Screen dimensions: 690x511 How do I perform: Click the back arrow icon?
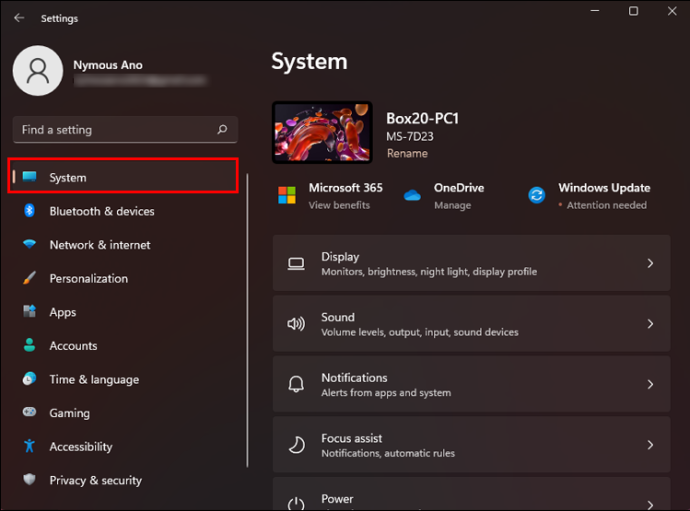(x=19, y=18)
